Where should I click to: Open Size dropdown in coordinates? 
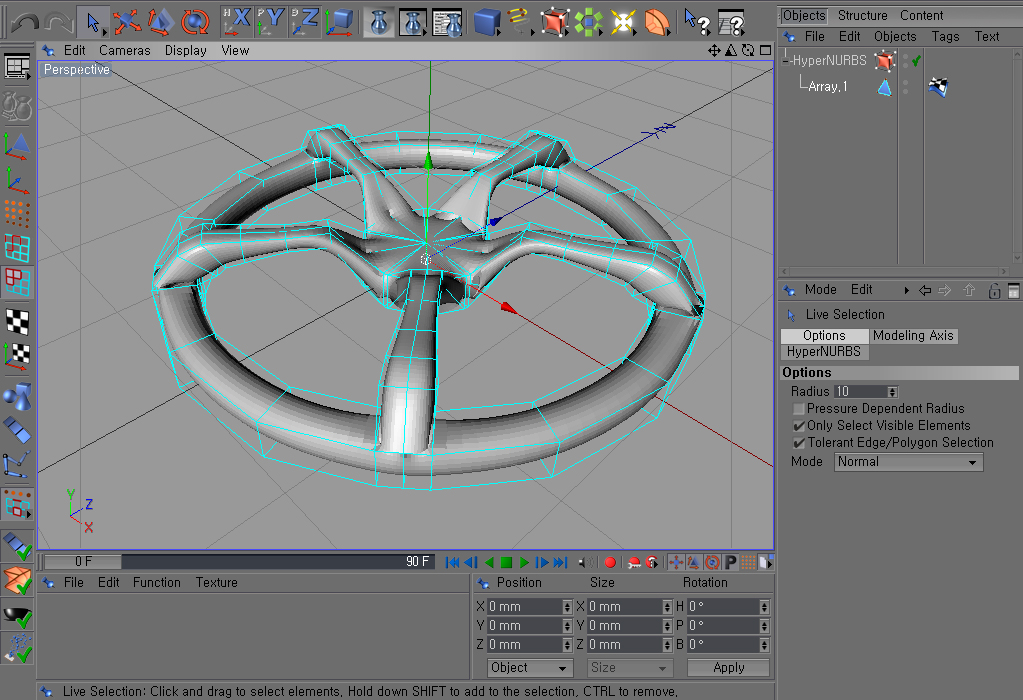(x=629, y=667)
